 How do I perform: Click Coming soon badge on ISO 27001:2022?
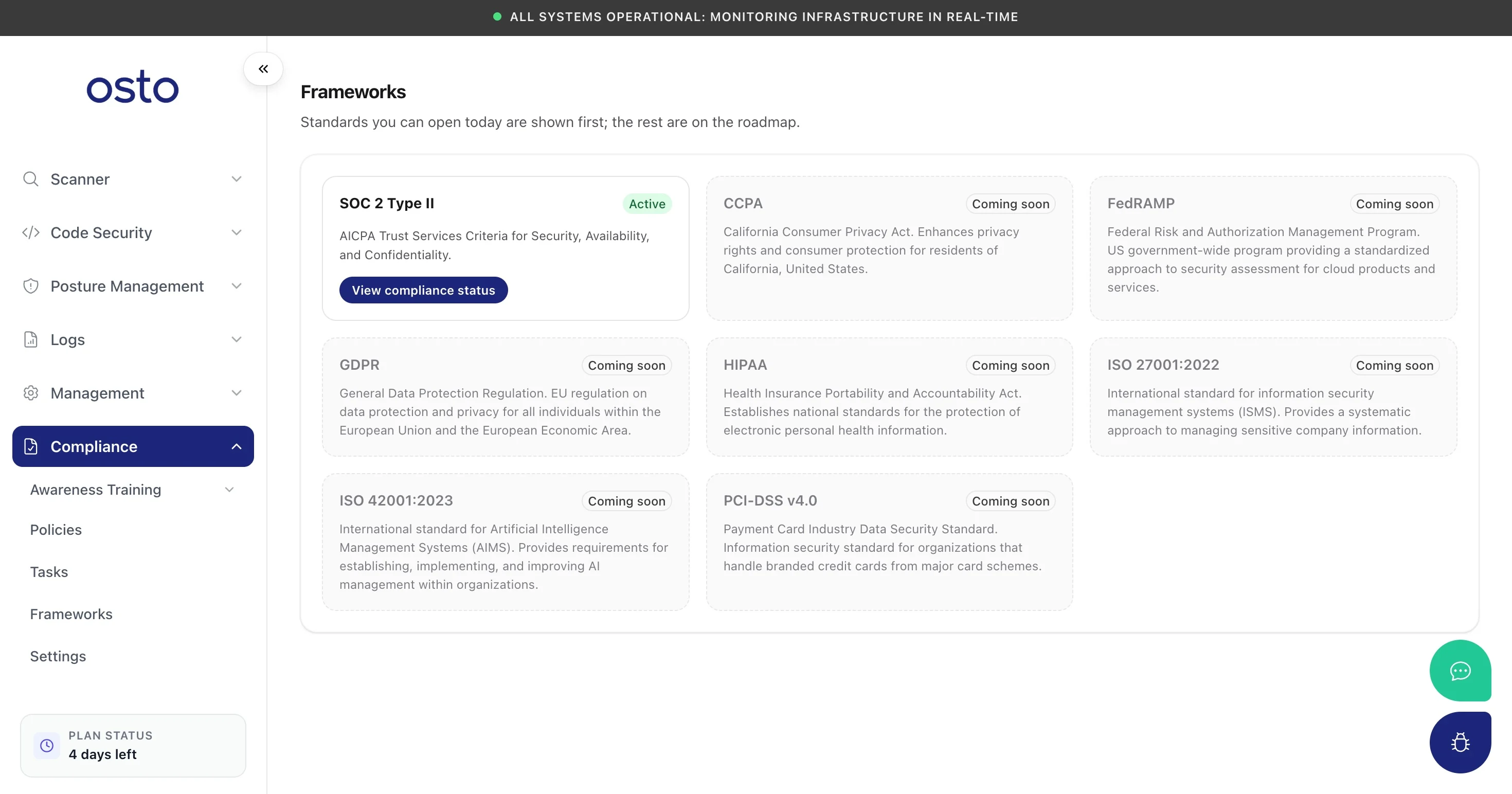pyautogui.click(x=1394, y=365)
